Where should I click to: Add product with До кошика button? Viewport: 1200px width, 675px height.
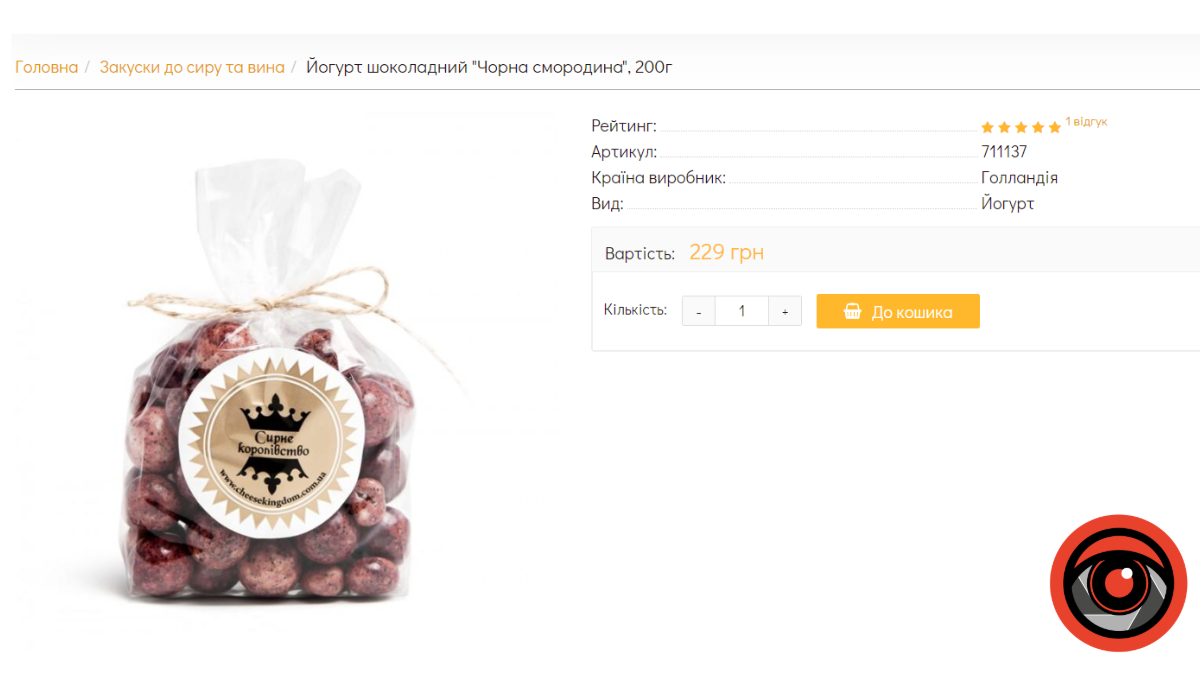898,311
